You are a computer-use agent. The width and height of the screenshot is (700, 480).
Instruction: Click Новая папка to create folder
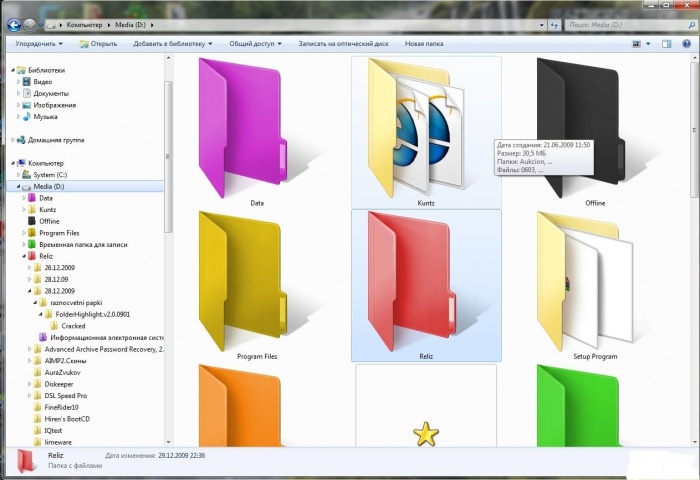click(424, 44)
